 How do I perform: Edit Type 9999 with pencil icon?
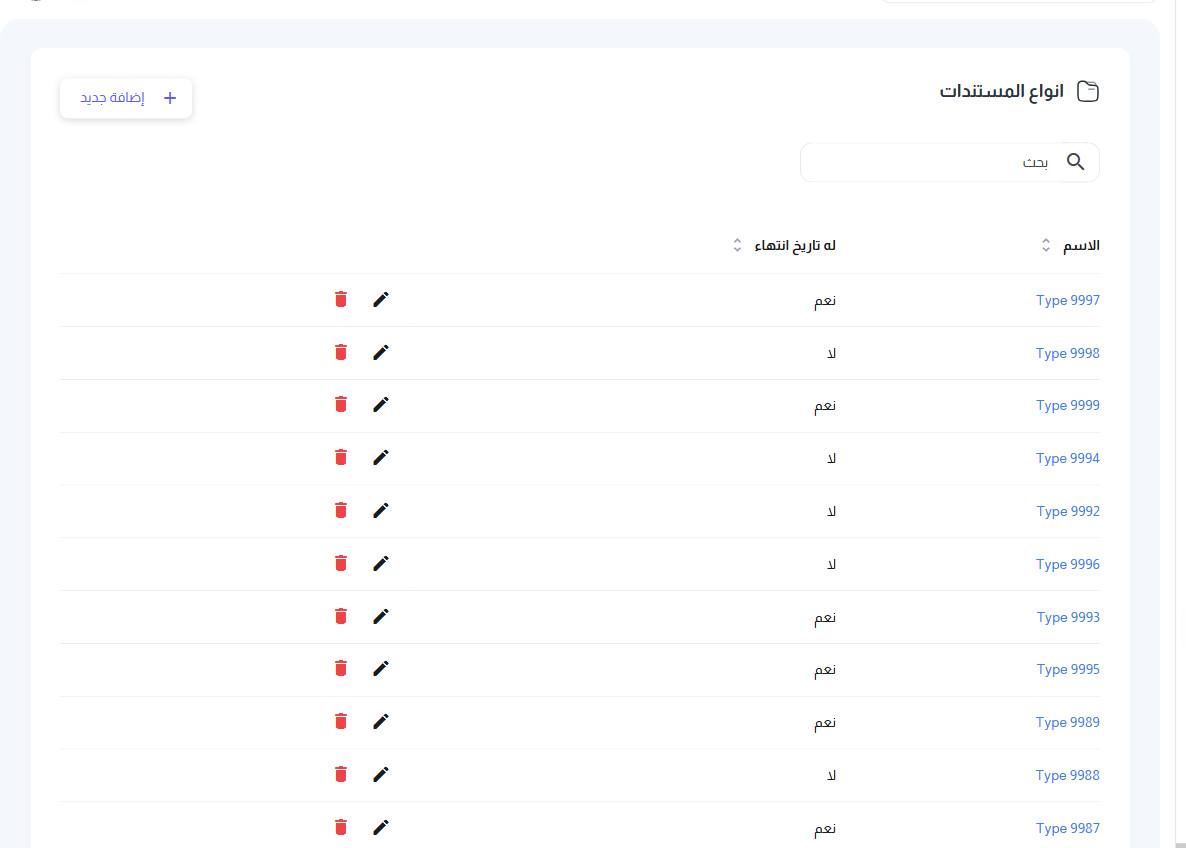[380, 405]
